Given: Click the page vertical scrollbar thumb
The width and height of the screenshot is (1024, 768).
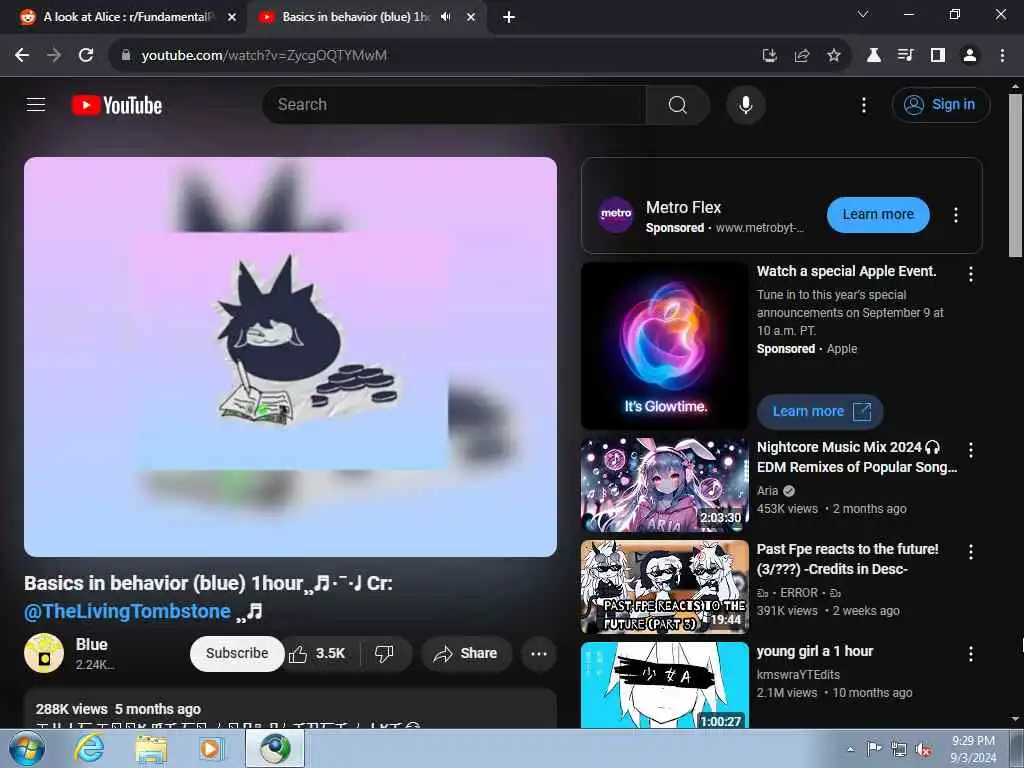Looking at the screenshot, I should [x=1015, y=175].
